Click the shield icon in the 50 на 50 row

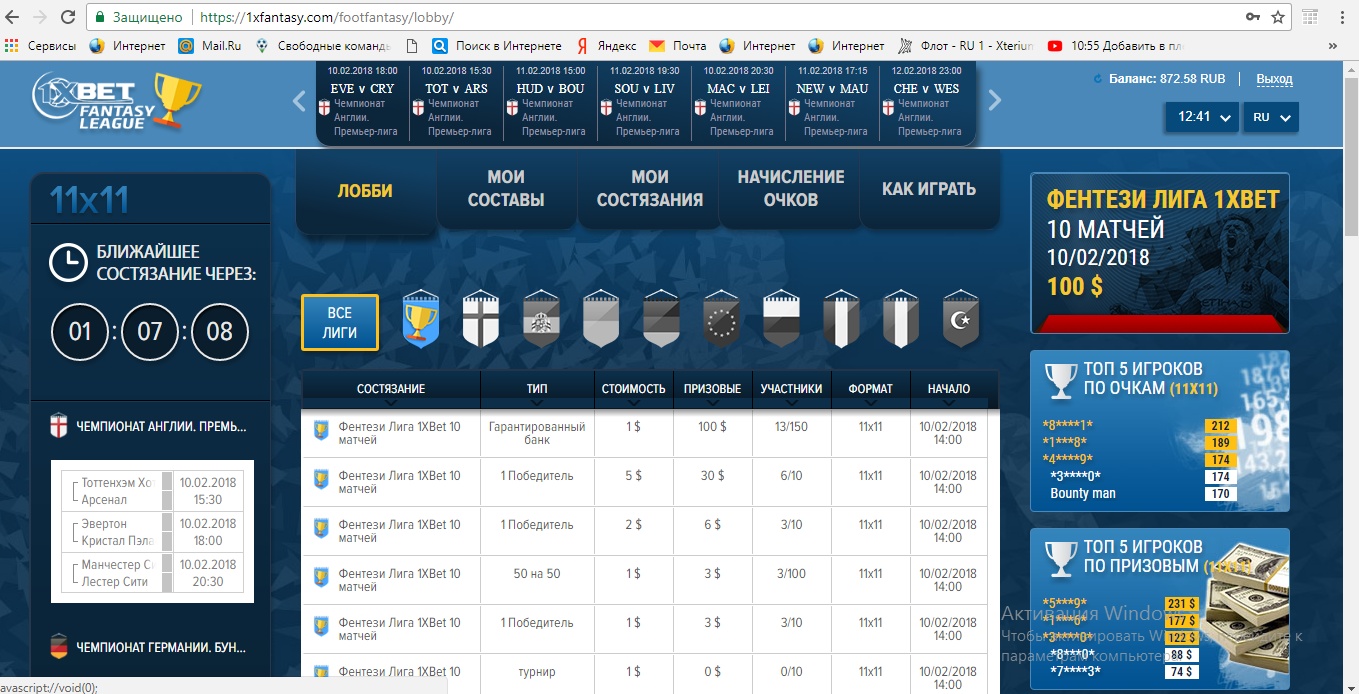coord(321,577)
